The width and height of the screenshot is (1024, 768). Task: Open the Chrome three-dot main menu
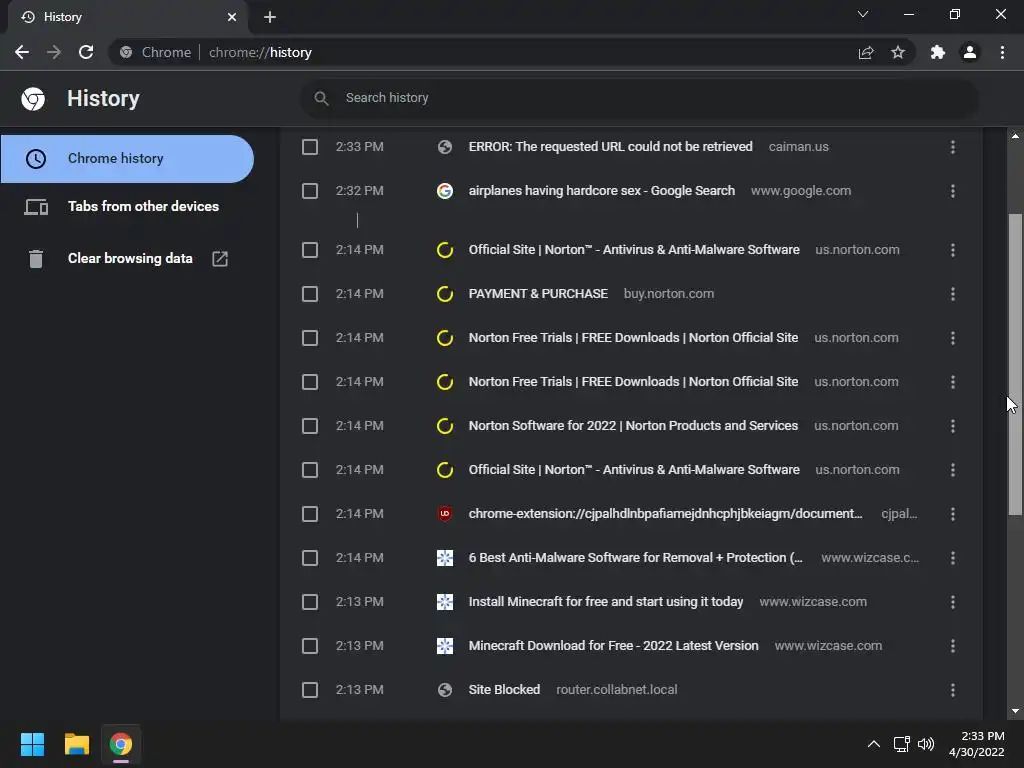[1002, 52]
